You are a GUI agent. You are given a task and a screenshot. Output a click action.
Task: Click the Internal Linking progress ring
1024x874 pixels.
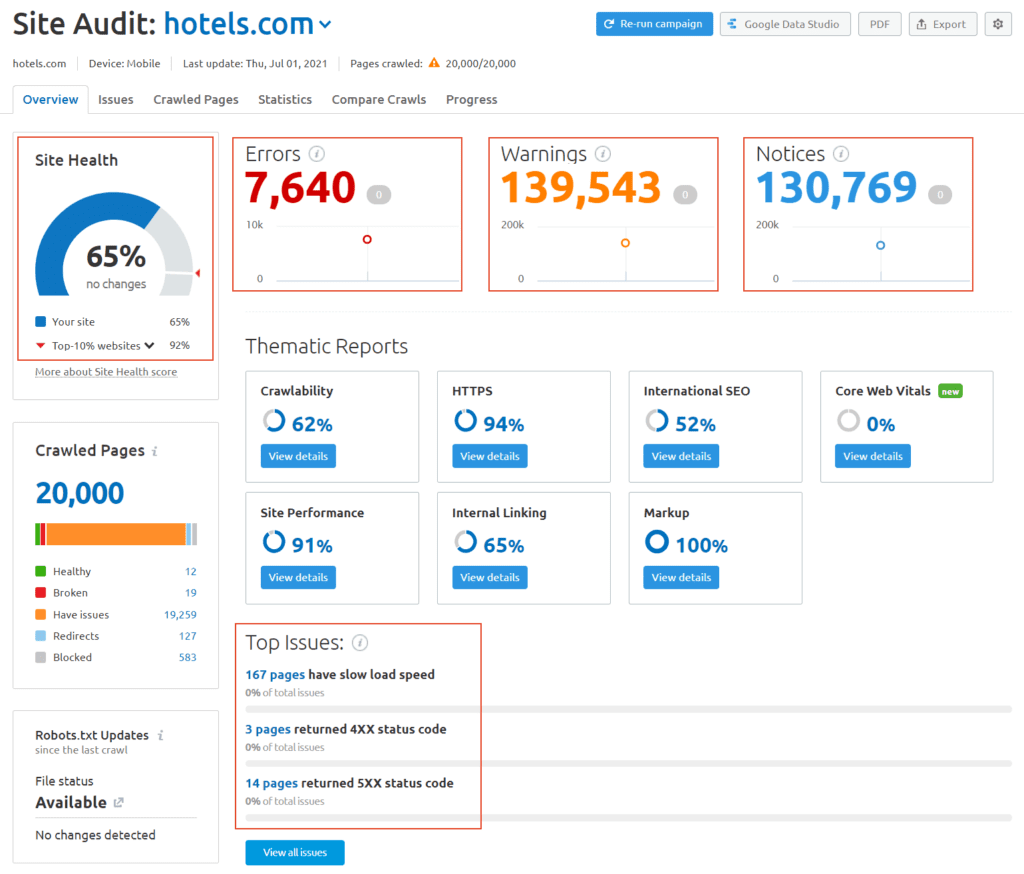pyautogui.click(x=466, y=542)
